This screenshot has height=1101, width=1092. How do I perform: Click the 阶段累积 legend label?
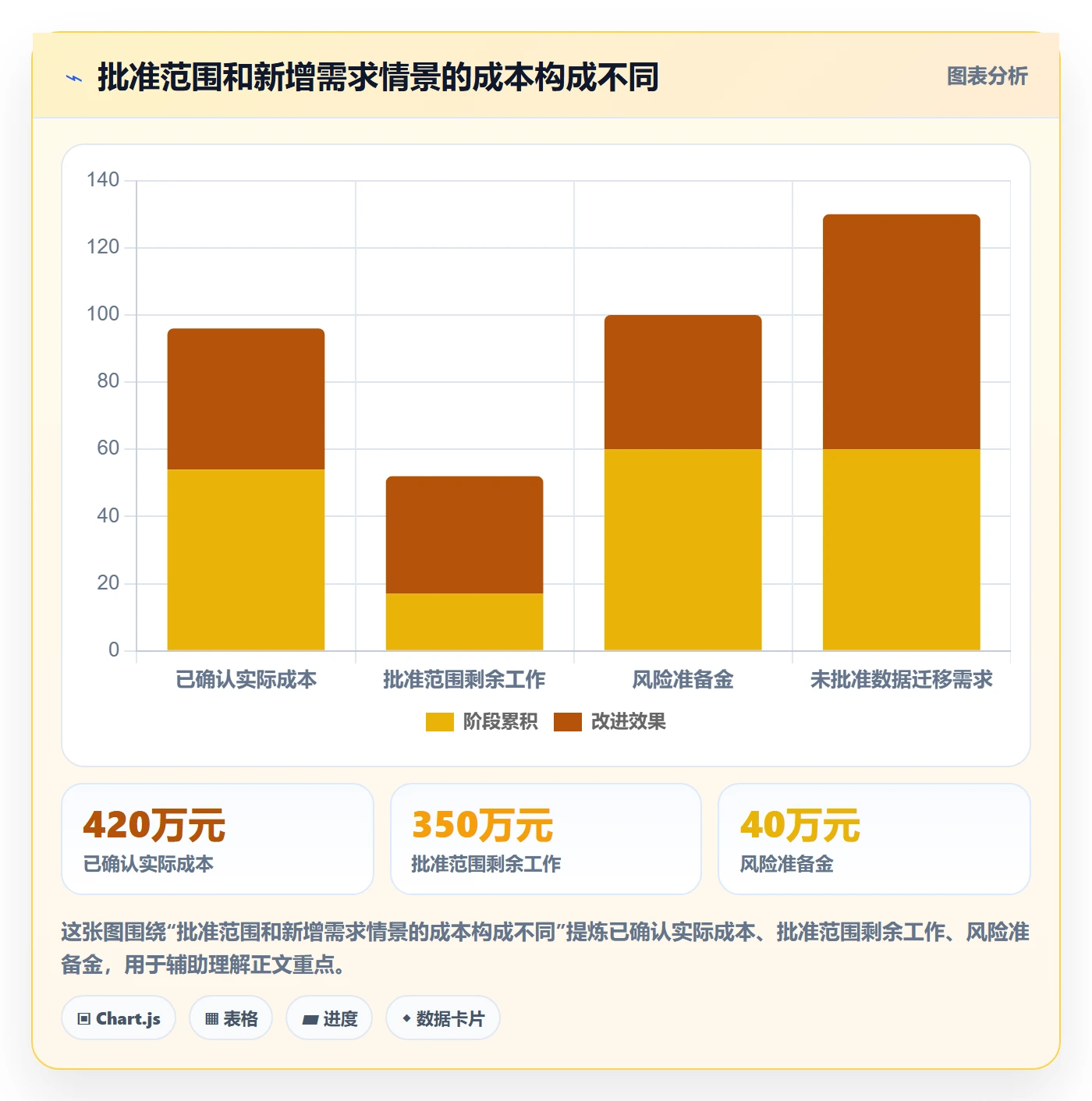pyautogui.click(x=500, y=722)
